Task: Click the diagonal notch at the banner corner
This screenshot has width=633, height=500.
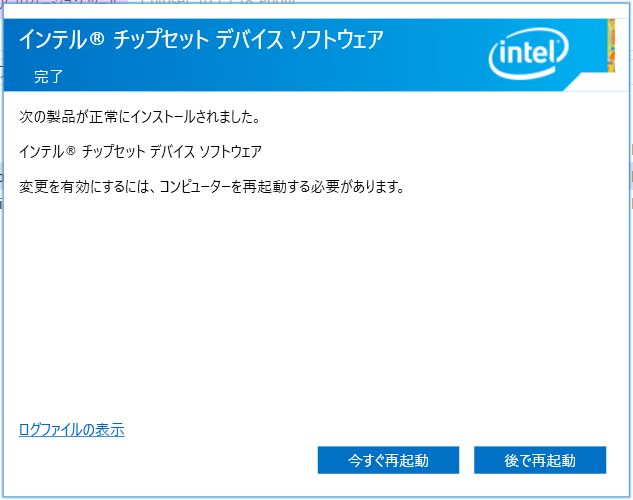Action: click(x=575, y=84)
